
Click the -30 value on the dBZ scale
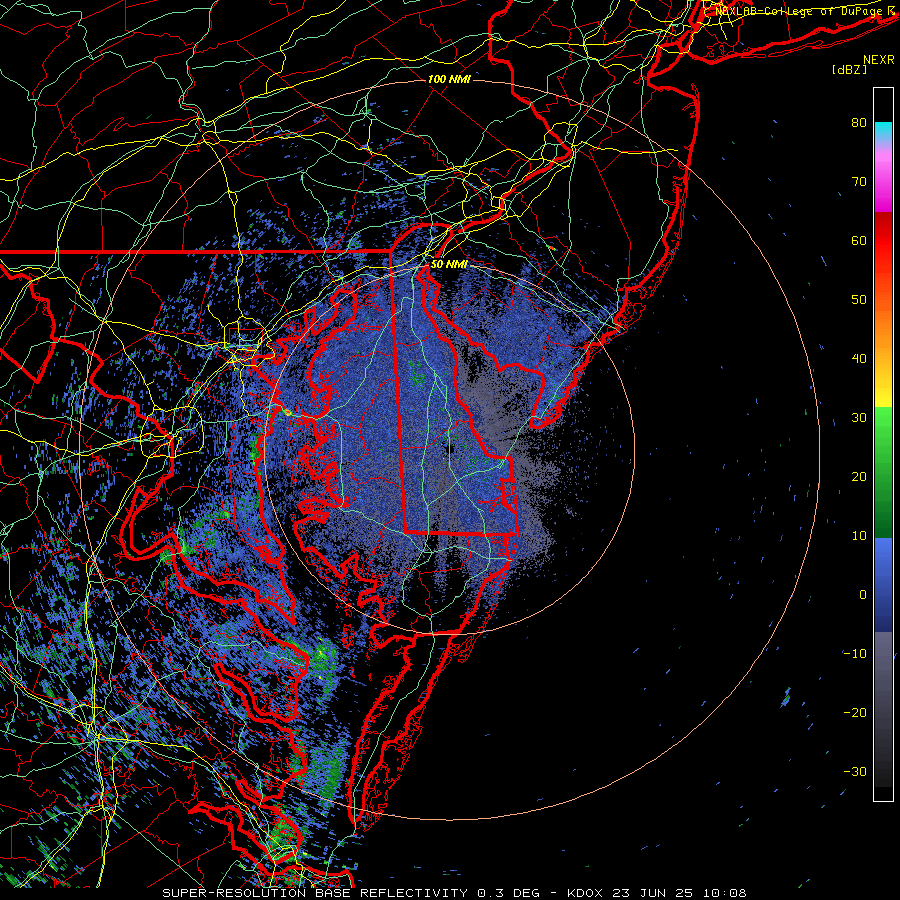(x=855, y=772)
